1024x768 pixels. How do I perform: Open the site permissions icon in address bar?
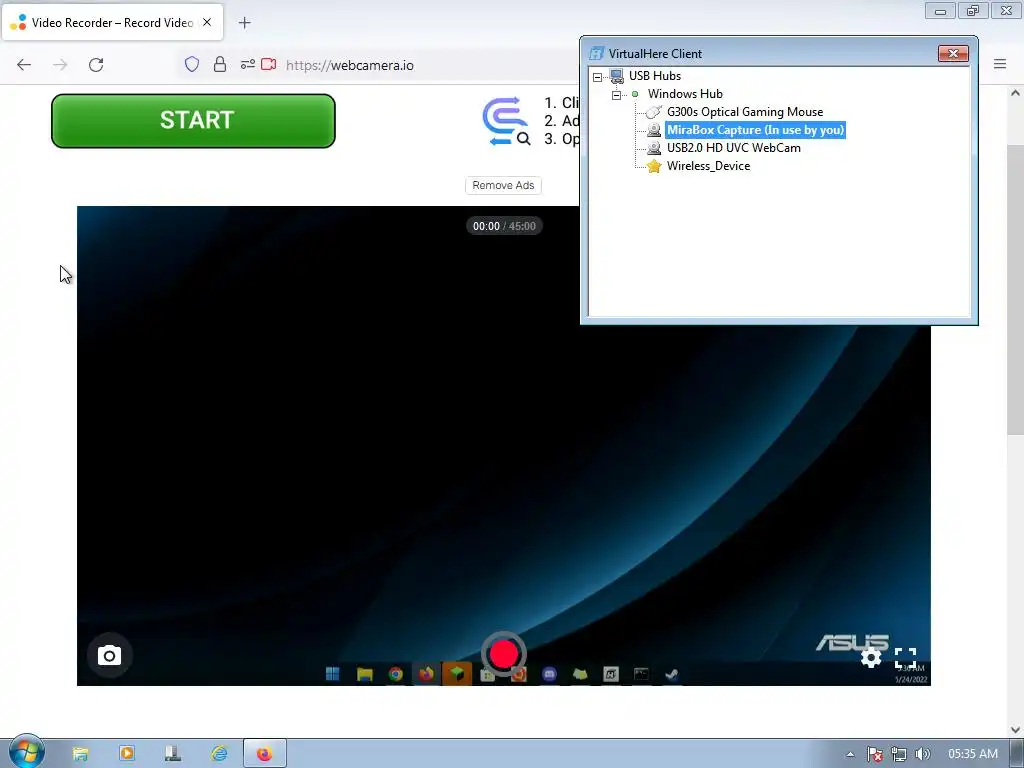tap(248, 65)
